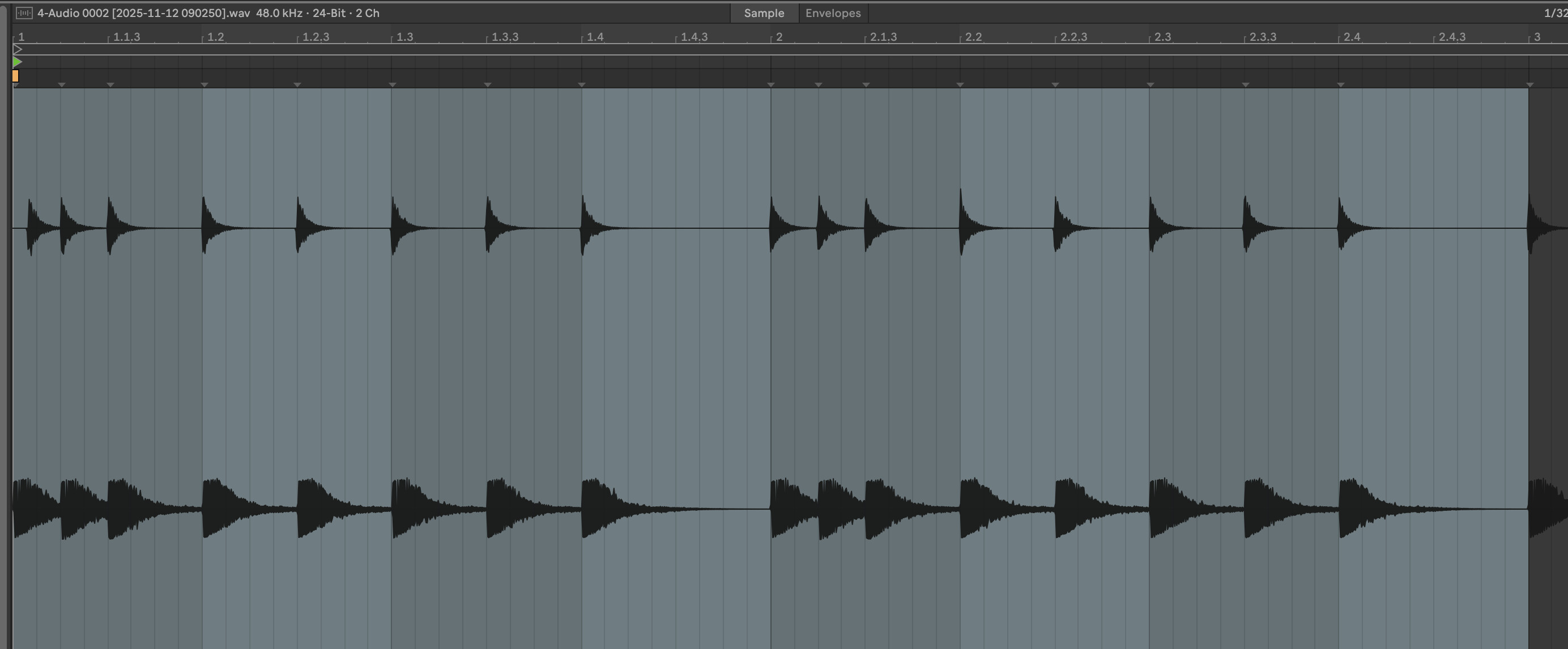The image size is (1568, 649).
Task: Click the 1.4 mark in beat ruler
Action: (x=595, y=37)
